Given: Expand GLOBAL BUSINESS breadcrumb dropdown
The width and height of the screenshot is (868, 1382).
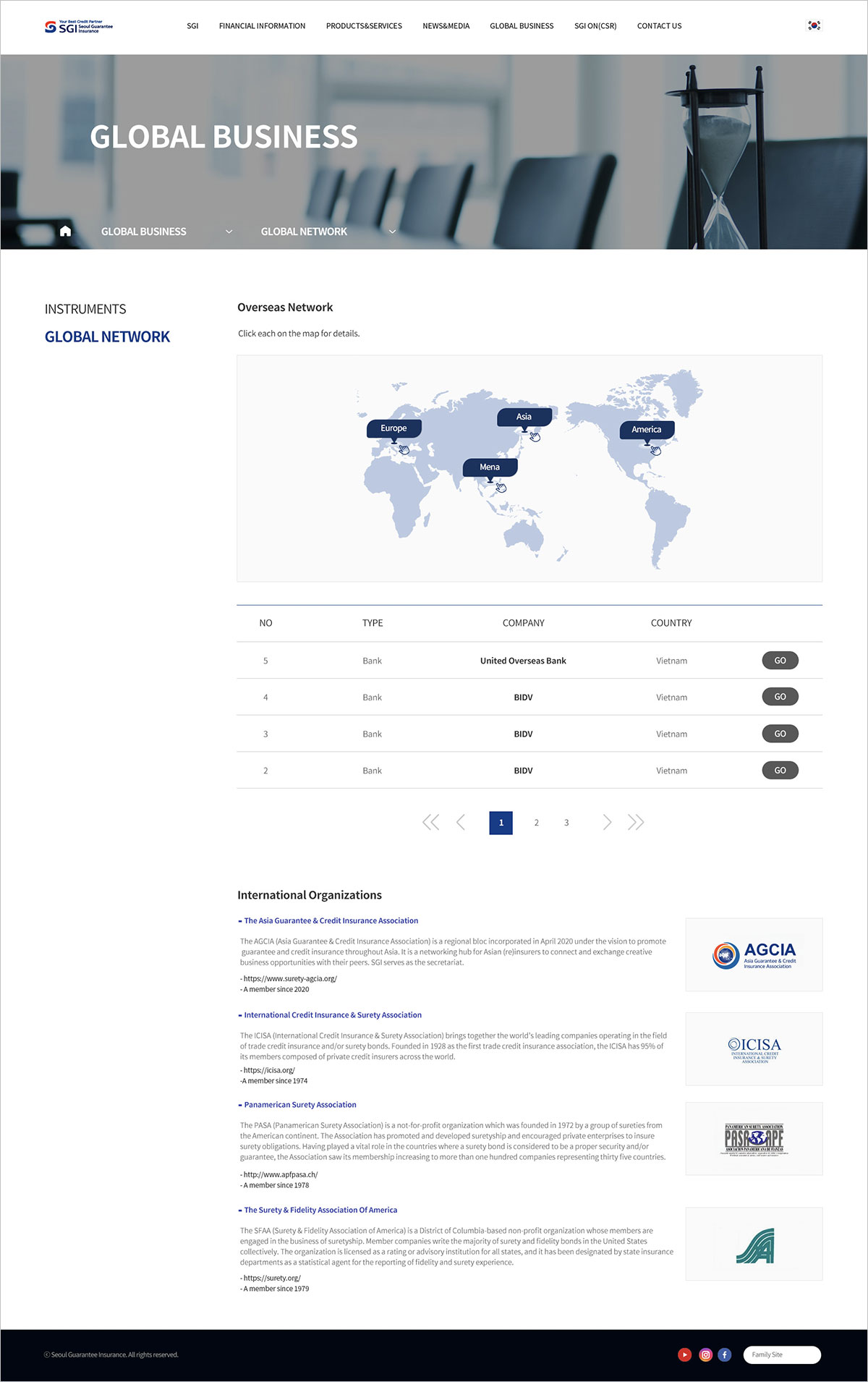Looking at the screenshot, I should 229,232.
